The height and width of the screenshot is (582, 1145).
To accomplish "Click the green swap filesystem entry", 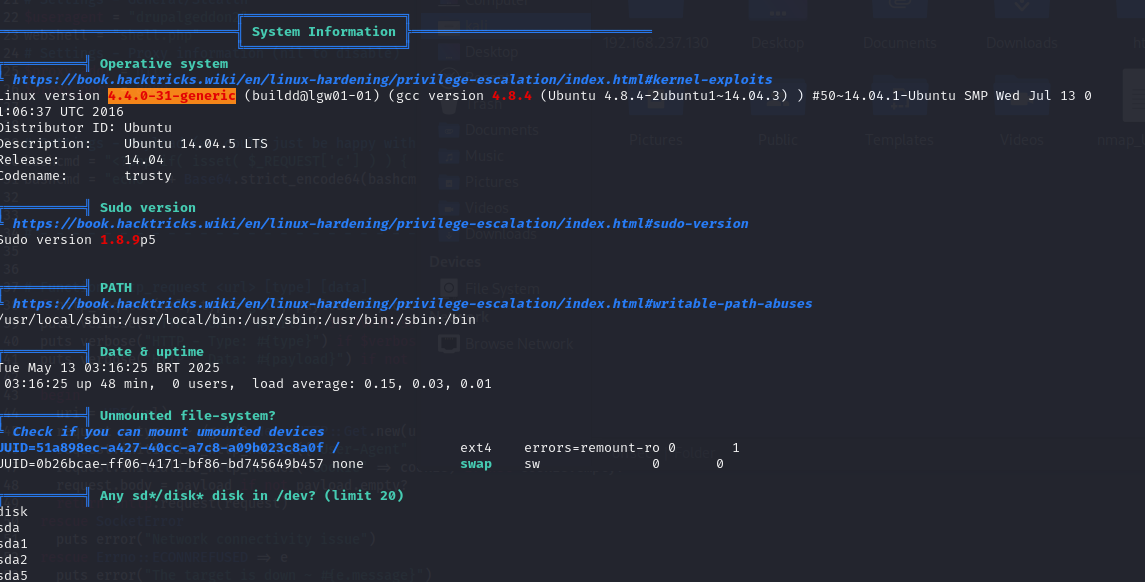I will coord(476,464).
